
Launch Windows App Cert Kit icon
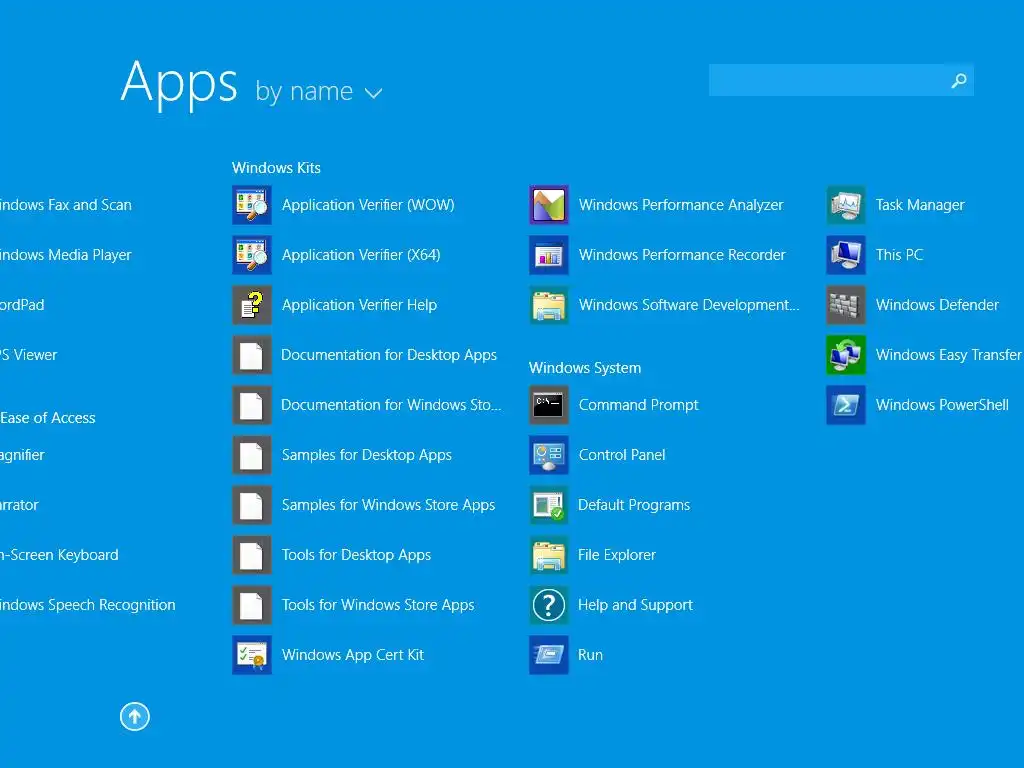pos(251,655)
